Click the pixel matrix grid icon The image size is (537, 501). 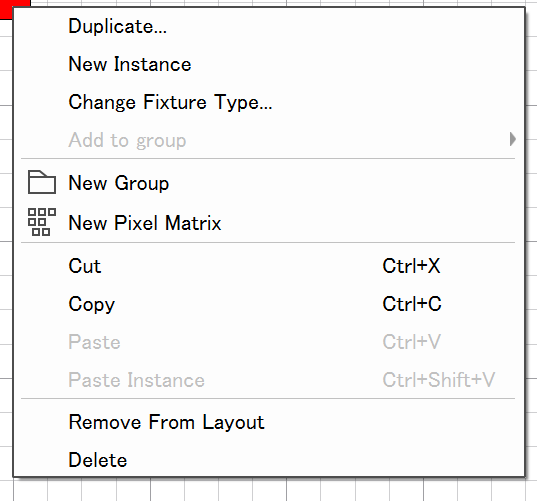click(42, 222)
